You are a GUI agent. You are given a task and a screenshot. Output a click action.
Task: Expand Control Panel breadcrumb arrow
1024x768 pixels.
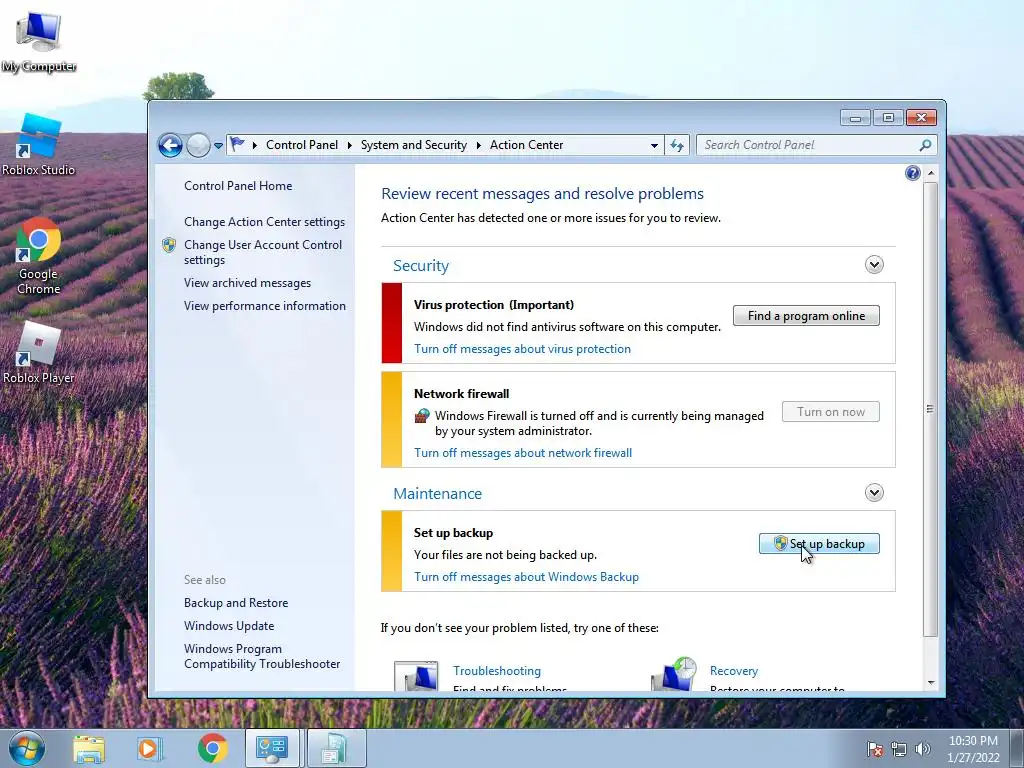[x=349, y=145]
